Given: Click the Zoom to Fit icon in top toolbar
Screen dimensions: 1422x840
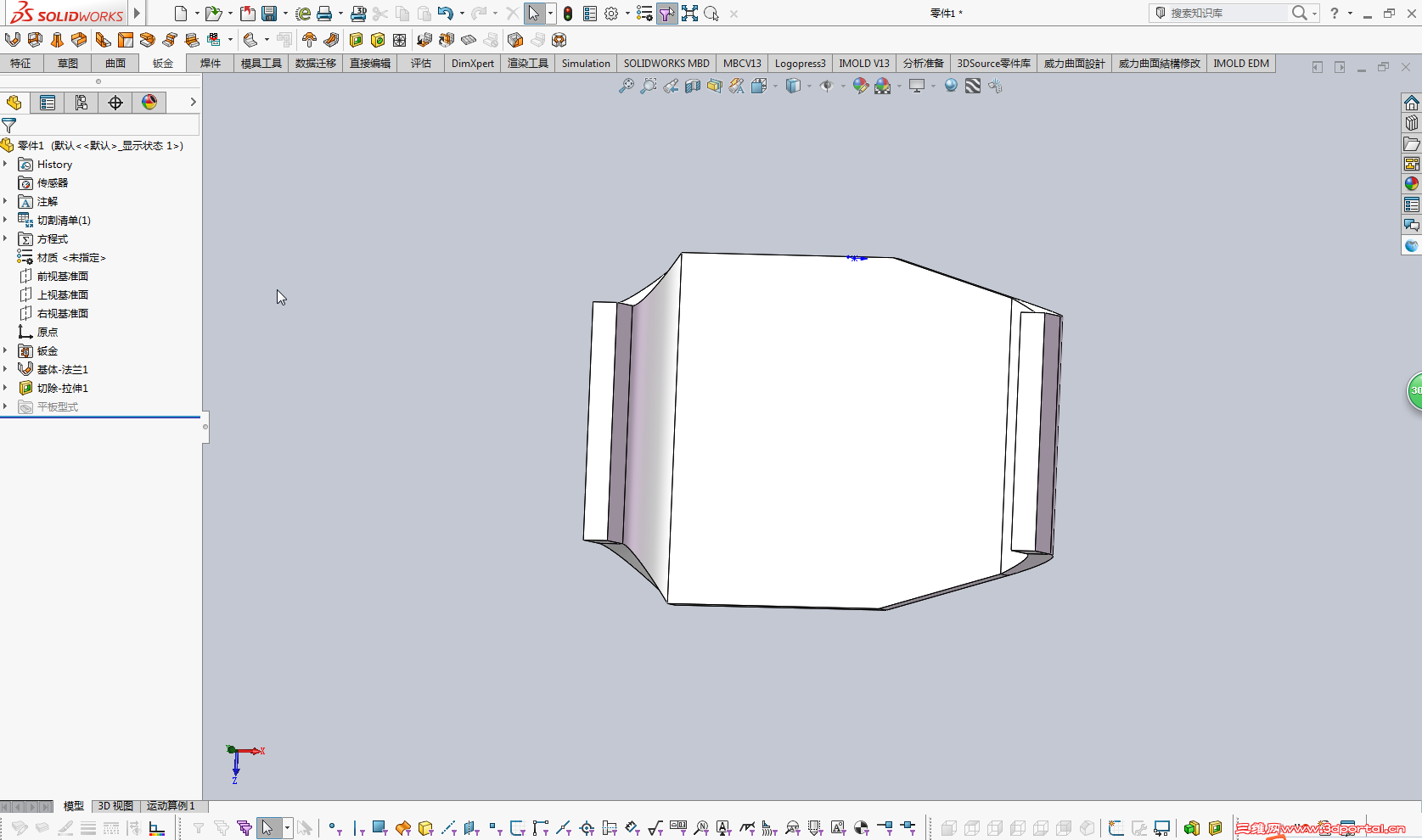Looking at the screenshot, I should pos(689,14).
